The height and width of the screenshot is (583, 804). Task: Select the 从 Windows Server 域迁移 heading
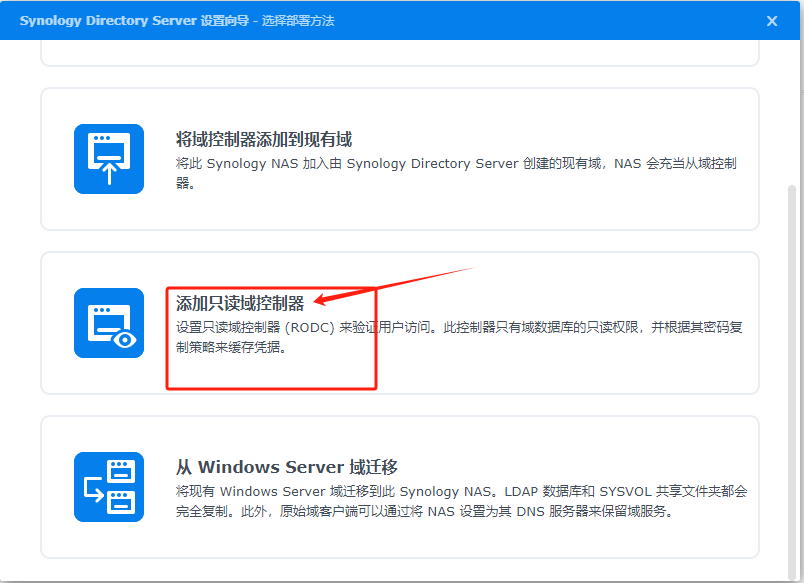click(x=287, y=467)
